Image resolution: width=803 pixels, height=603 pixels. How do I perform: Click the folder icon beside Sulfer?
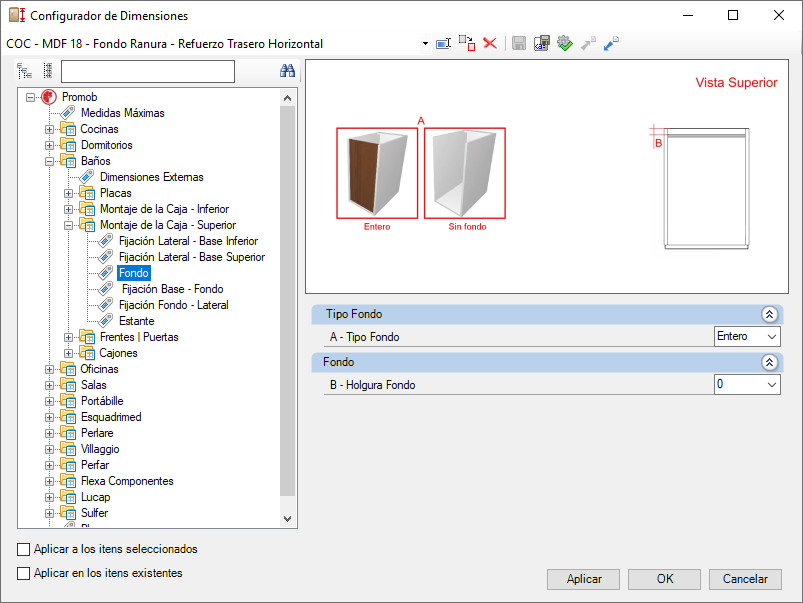68,513
